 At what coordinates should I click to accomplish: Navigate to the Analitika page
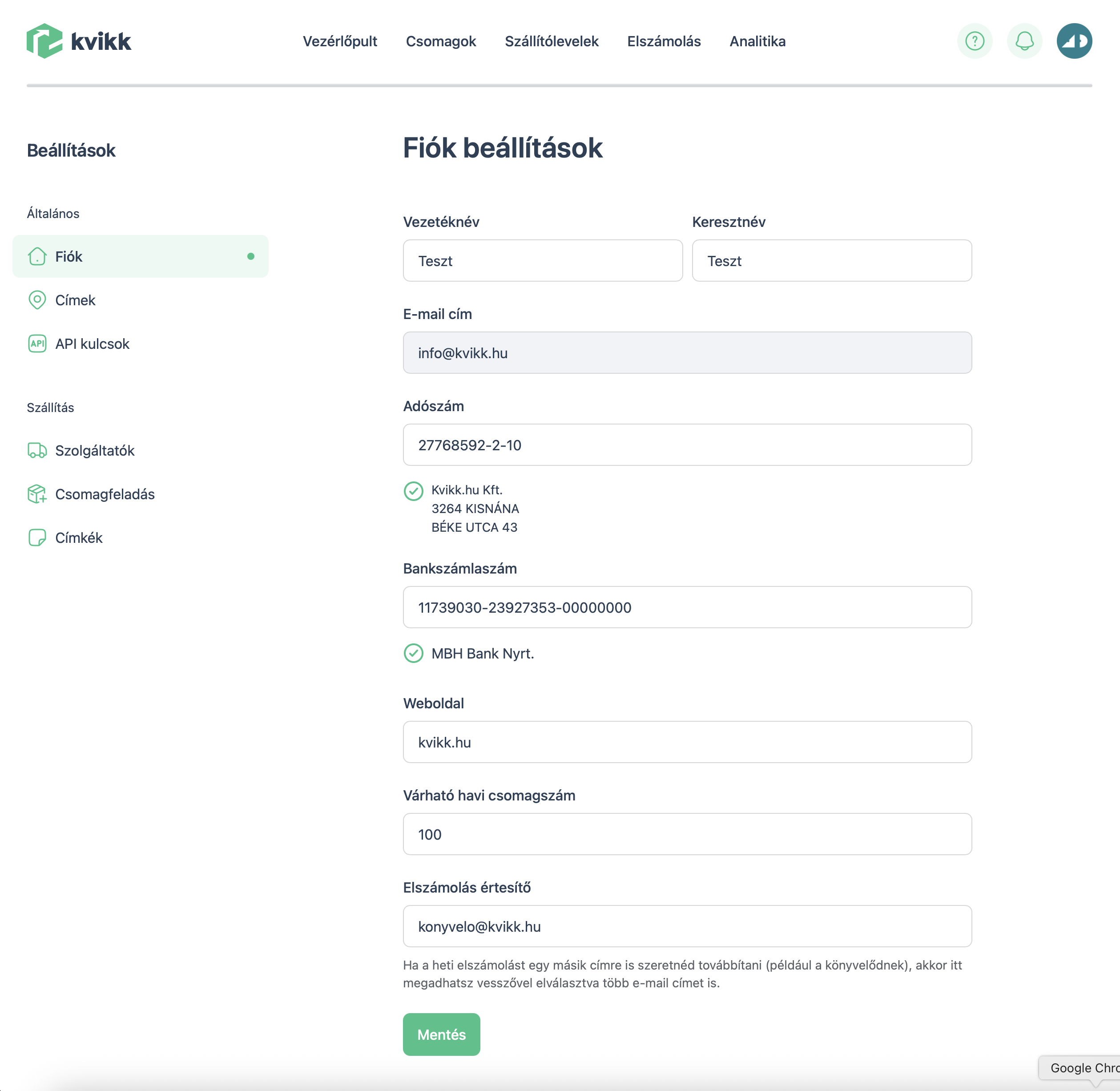coord(757,41)
